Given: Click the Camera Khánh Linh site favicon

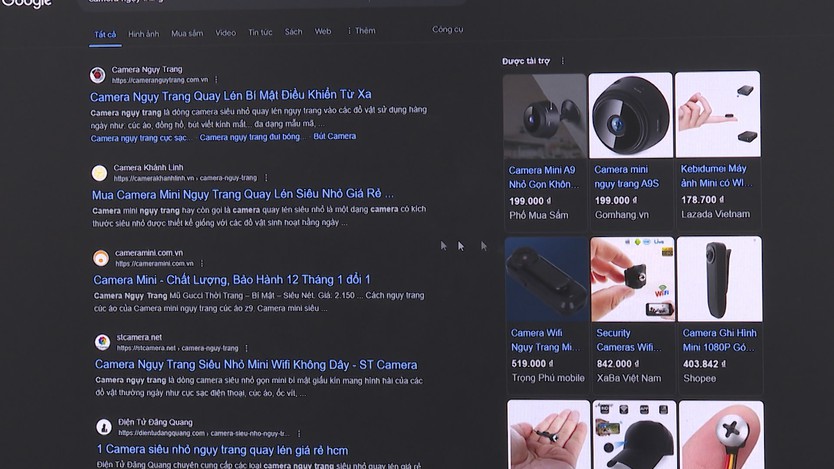Looking at the screenshot, I should [99, 173].
